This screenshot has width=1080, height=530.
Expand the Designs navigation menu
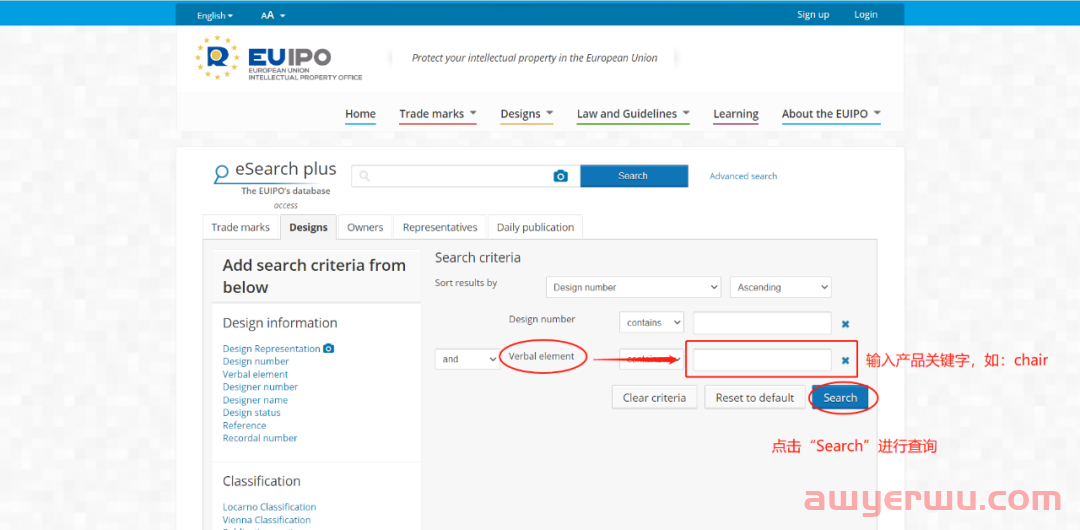[x=527, y=114]
